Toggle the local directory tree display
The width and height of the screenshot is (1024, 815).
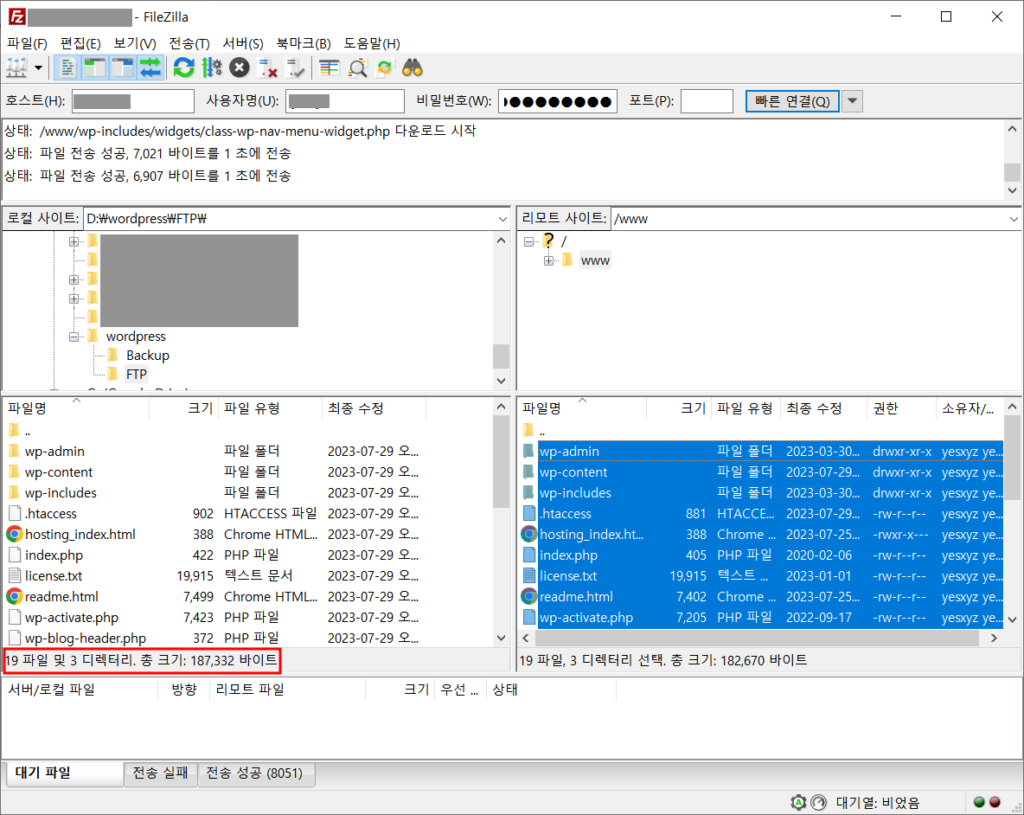(95, 67)
